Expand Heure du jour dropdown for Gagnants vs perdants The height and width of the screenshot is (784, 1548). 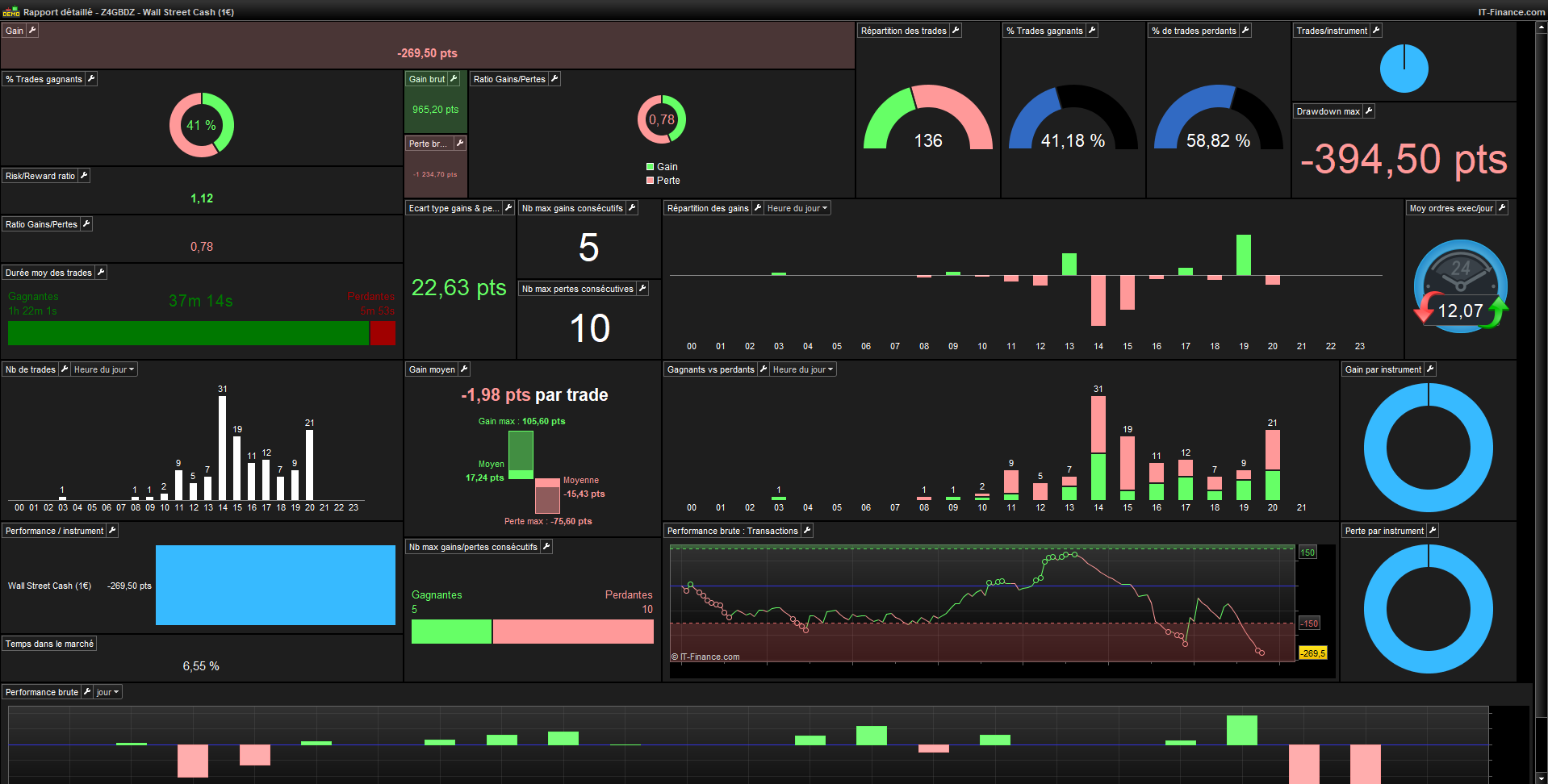(x=803, y=369)
